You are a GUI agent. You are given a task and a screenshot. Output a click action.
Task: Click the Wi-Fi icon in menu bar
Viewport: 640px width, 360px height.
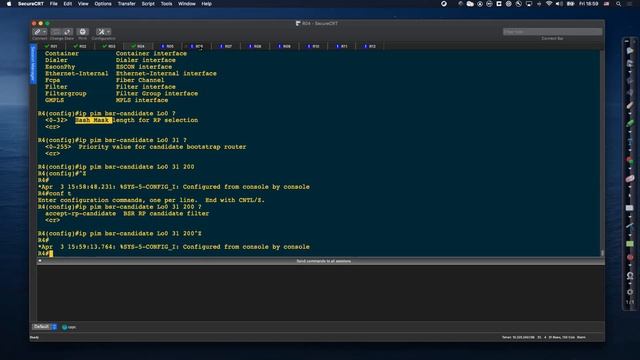[549, 4]
